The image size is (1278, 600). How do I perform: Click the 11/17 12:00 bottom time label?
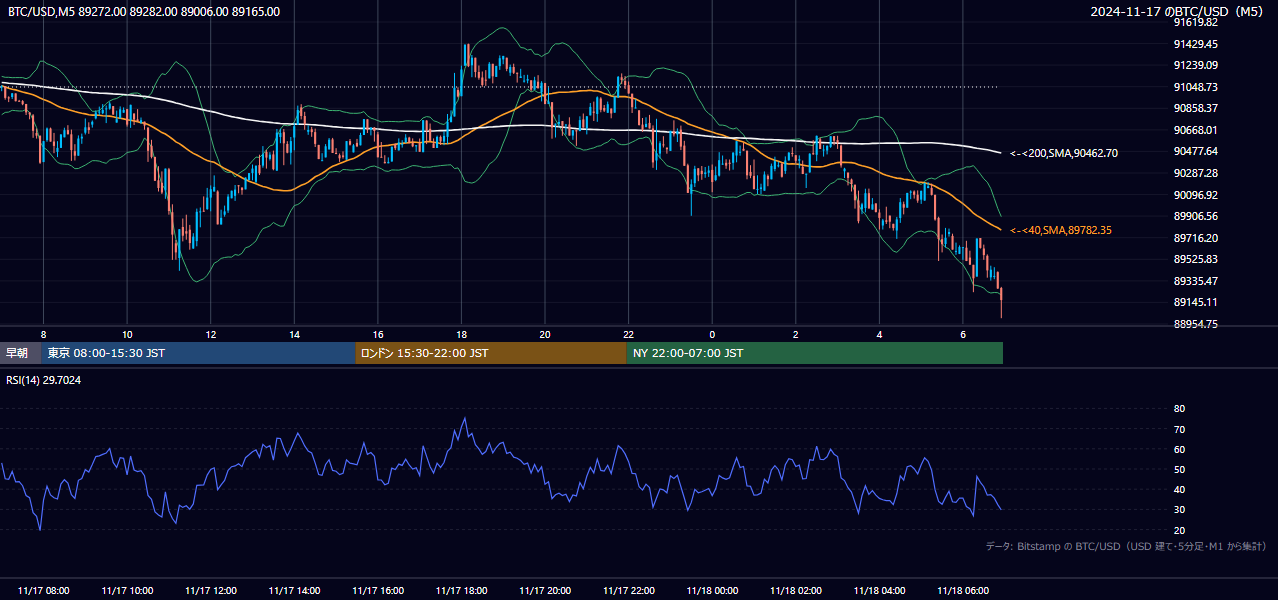pyautogui.click(x=210, y=591)
